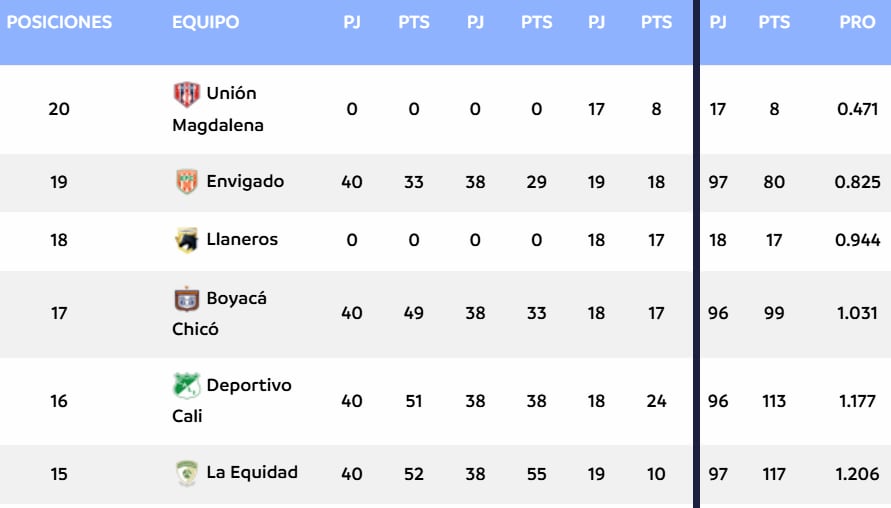891x508 pixels.
Task: Click the PRO column header
Action: click(857, 23)
